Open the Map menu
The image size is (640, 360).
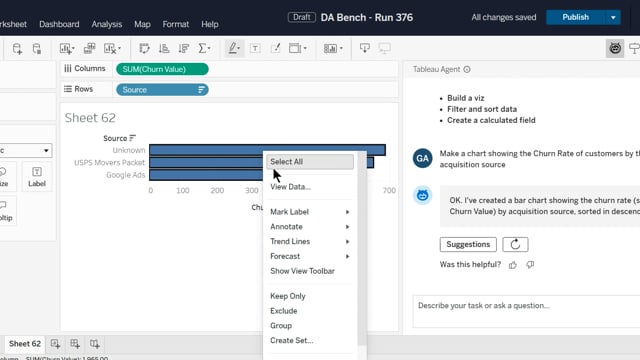(142, 24)
